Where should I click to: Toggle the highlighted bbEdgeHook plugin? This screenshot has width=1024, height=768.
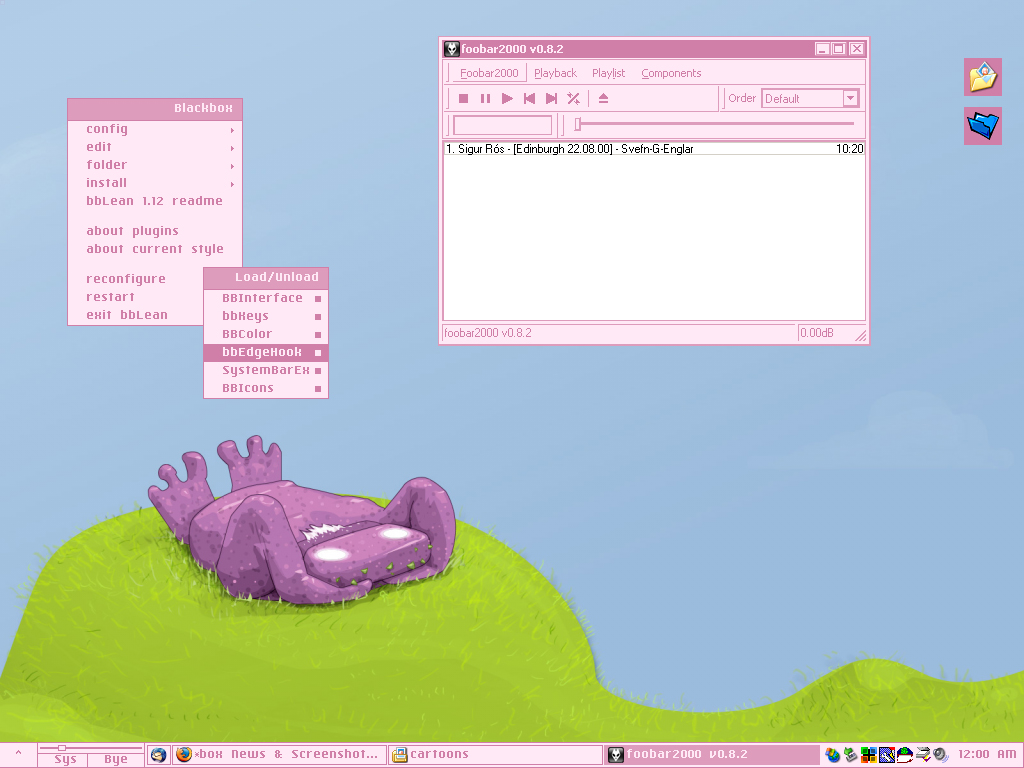point(266,352)
